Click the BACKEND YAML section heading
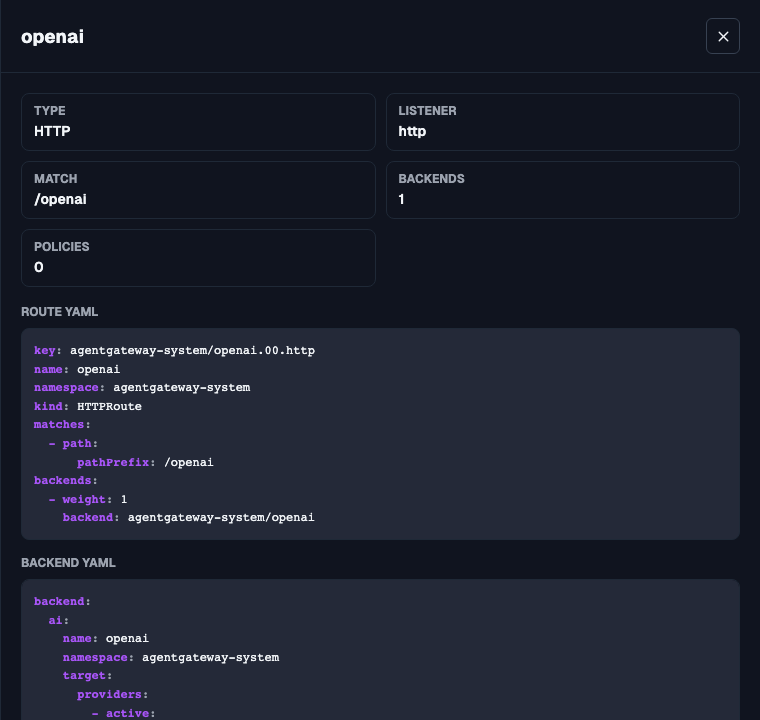The image size is (760, 720). pyautogui.click(x=68, y=562)
